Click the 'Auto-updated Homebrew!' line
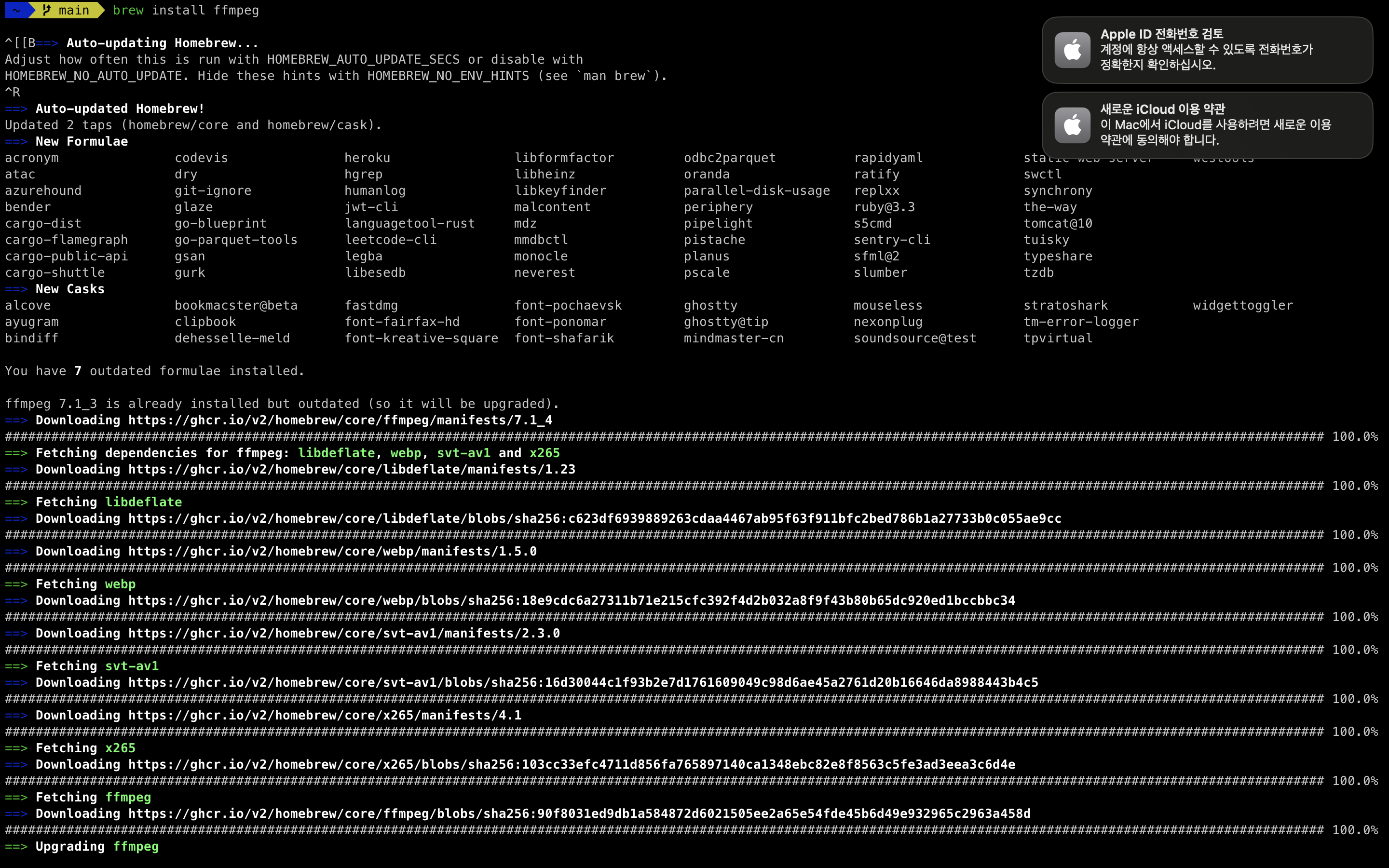The height and width of the screenshot is (868, 1389). pyautogui.click(x=105, y=108)
